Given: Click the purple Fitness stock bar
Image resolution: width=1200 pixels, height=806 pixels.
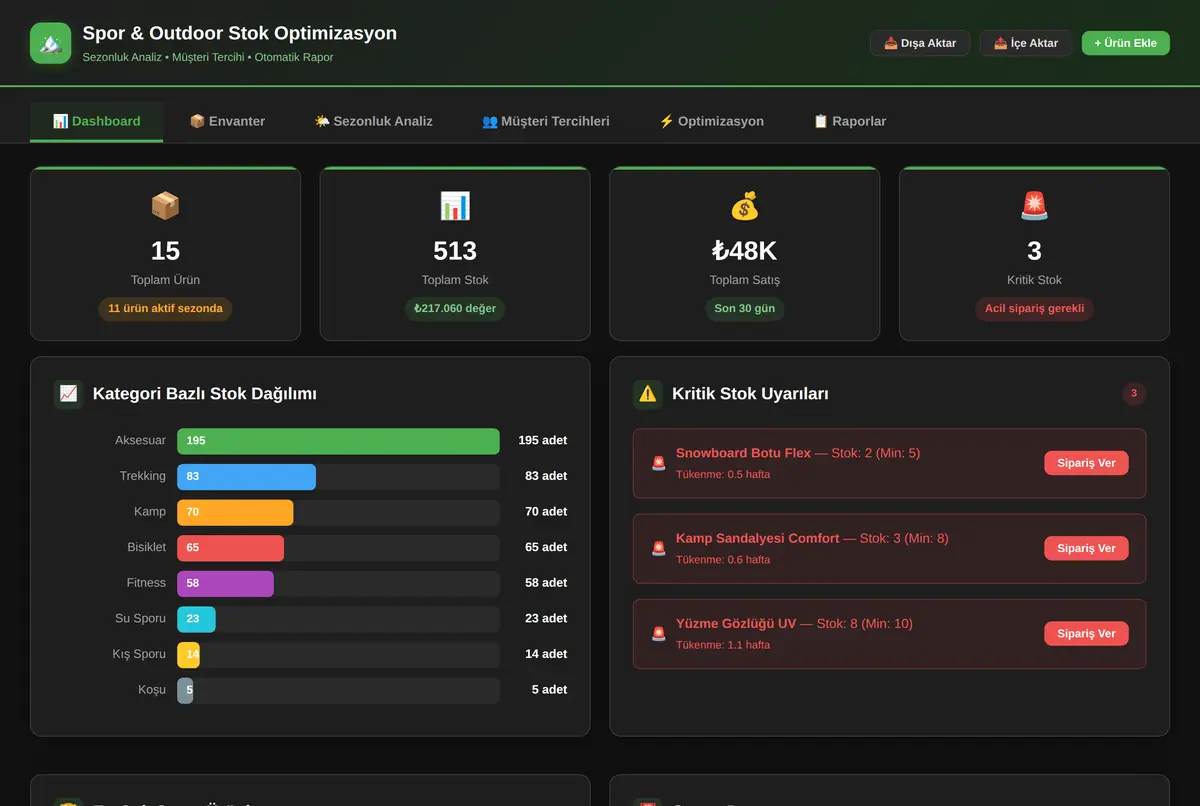Looking at the screenshot, I should (225, 583).
